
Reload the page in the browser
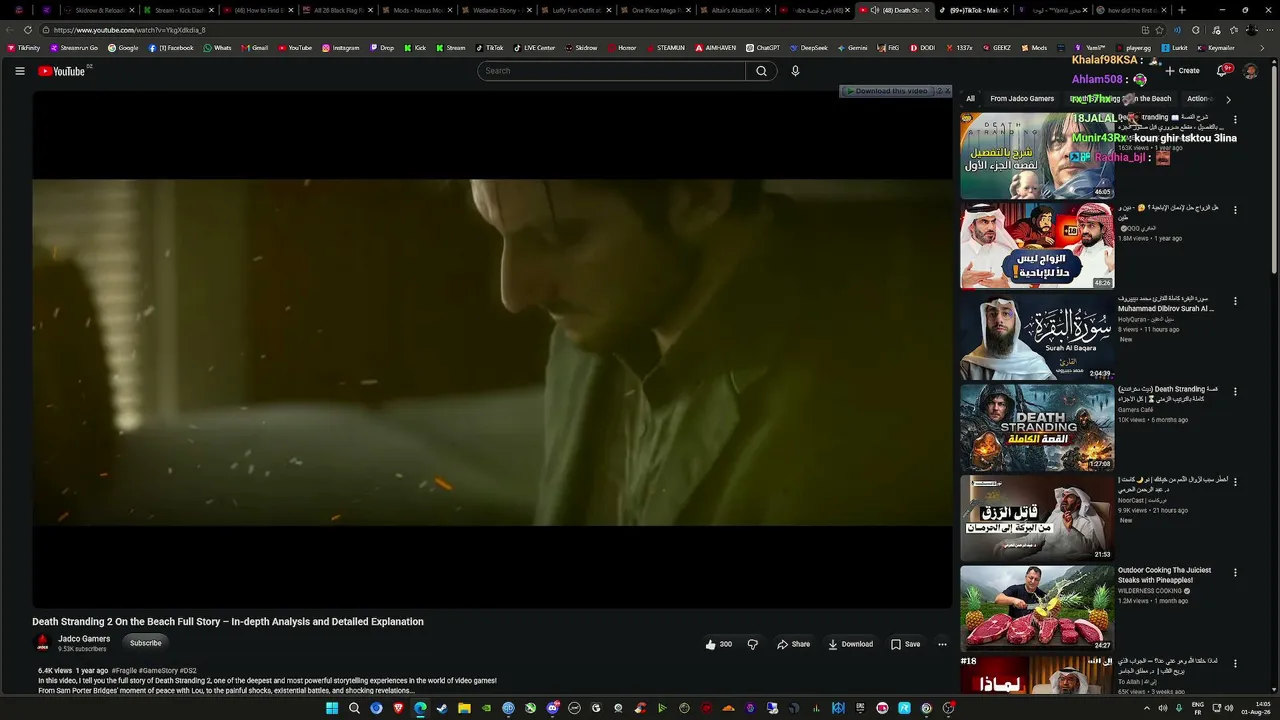tap(28, 30)
